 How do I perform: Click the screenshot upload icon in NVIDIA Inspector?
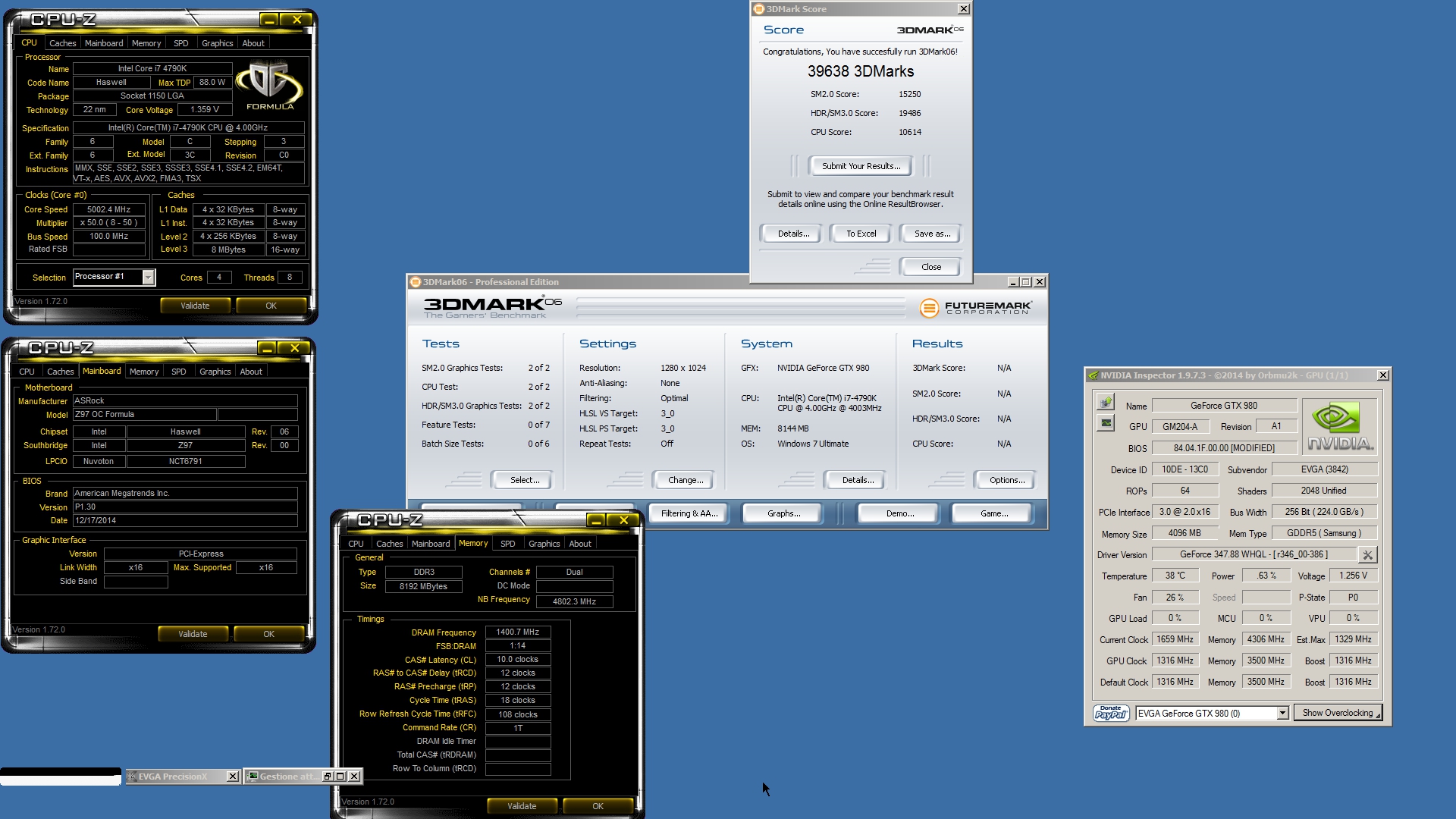pos(1106,401)
